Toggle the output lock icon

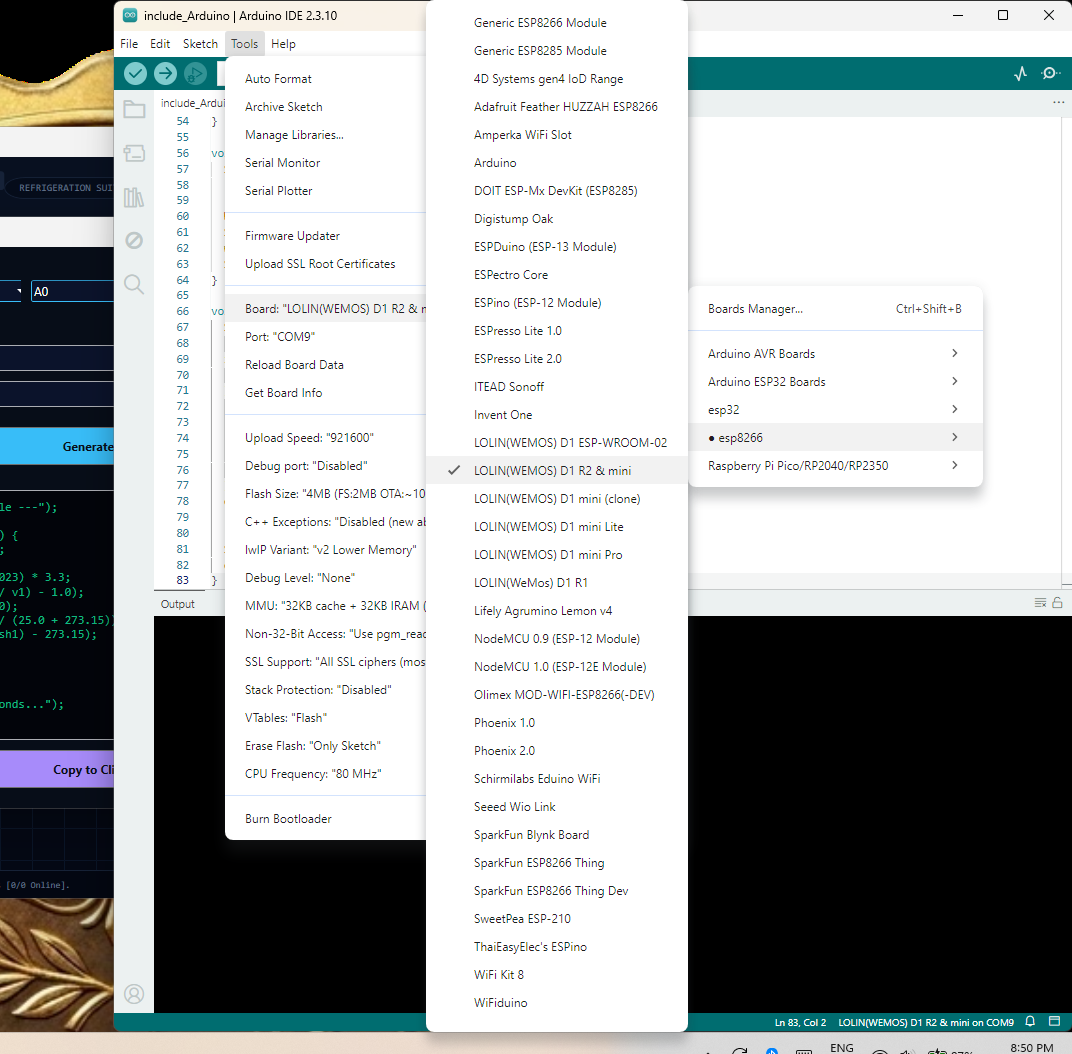coord(1057,602)
